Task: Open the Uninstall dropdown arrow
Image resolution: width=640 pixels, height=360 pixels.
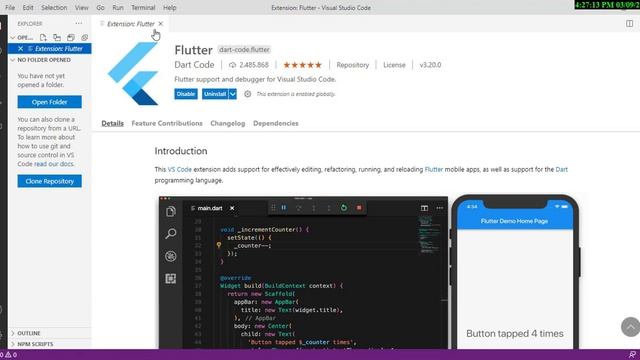Action: click(x=233, y=94)
